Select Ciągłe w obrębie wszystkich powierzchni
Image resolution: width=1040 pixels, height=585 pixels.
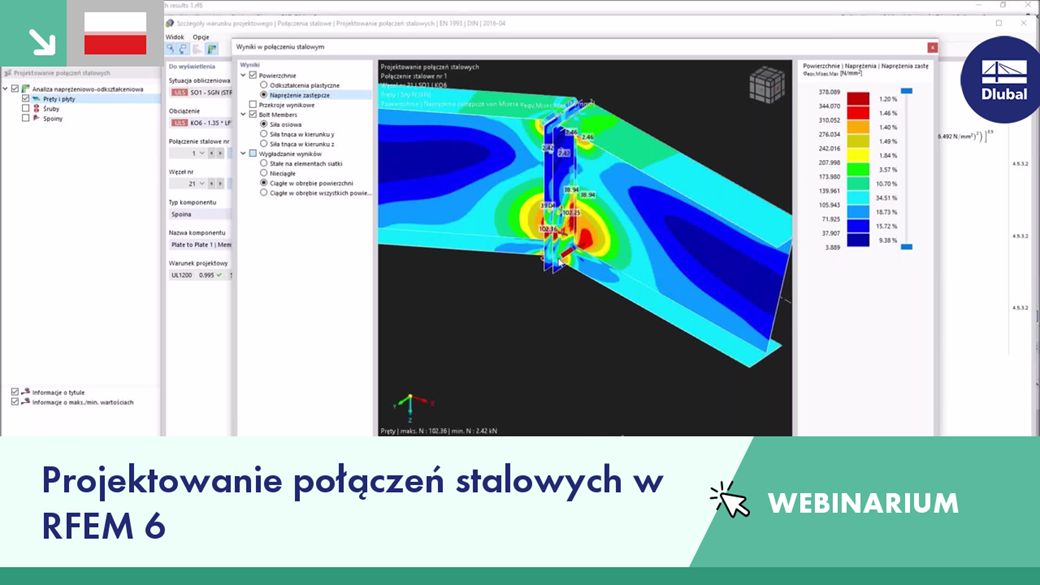[263, 193]
